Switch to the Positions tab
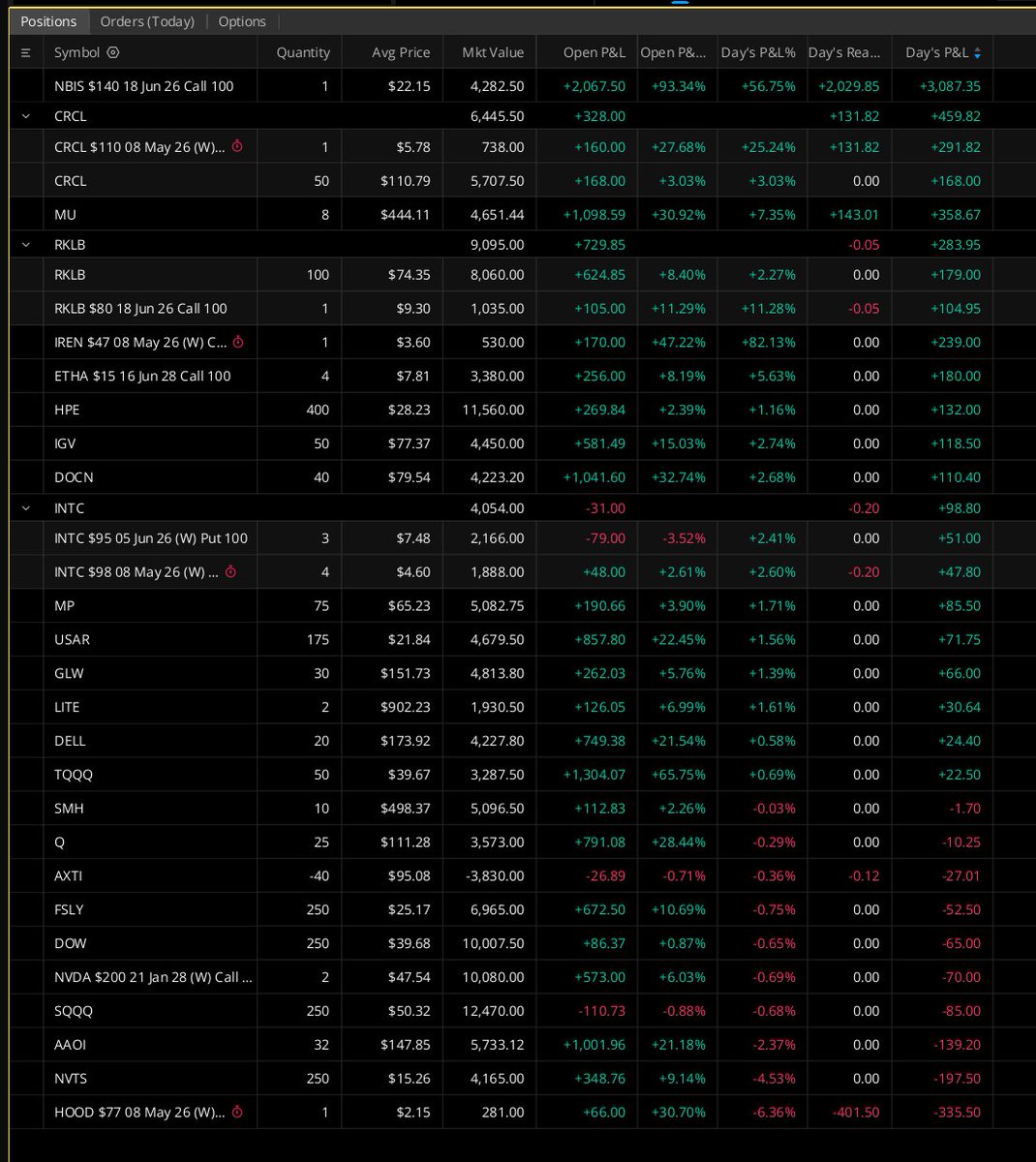The width and height of the screenshot is (1036, 1162). pos(48,21)
